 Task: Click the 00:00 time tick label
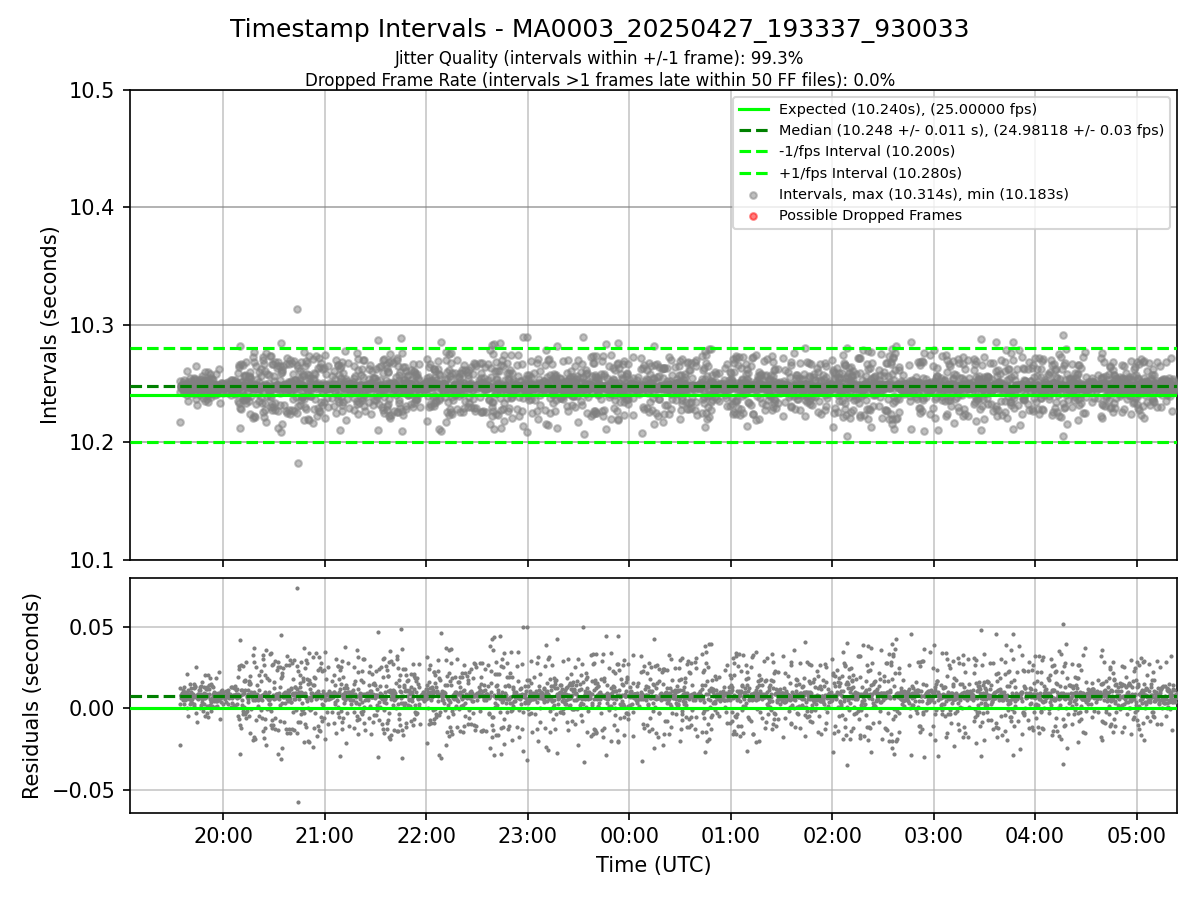tap(629, 835)
